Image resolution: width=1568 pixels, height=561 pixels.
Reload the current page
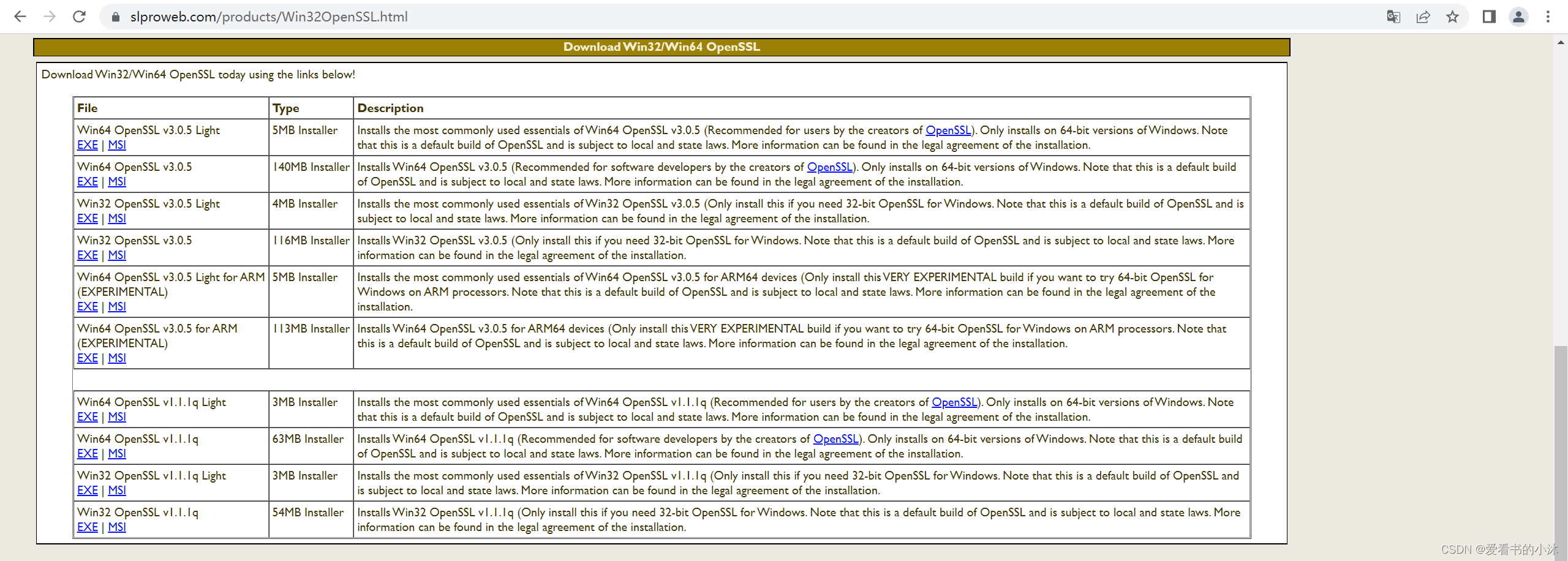pyautogui.click(x=79, y=17)
